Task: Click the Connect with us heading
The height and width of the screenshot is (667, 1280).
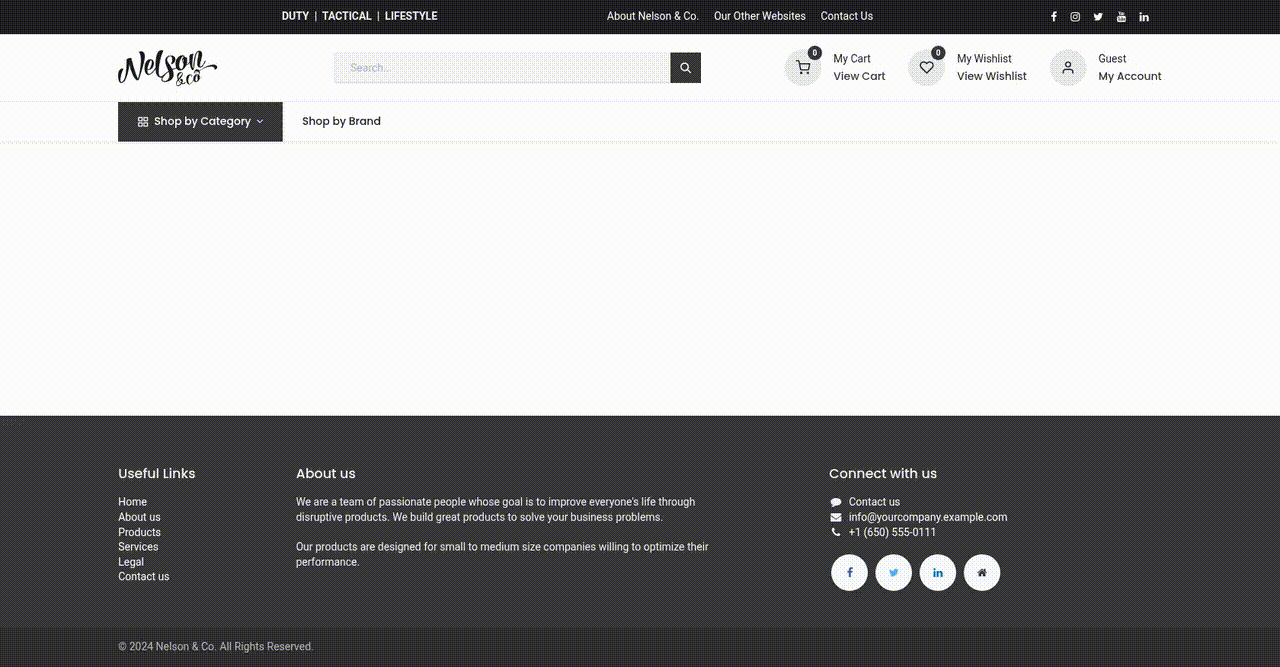Action: point(883,474)
